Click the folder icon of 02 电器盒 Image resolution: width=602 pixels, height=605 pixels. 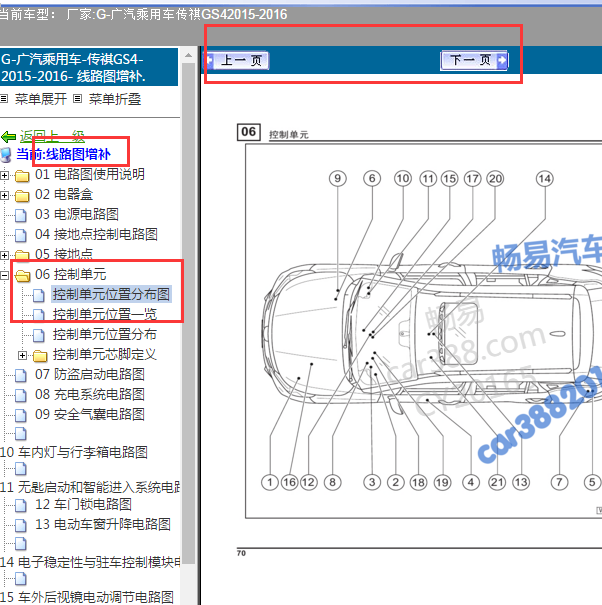click(x=22, y=196)
